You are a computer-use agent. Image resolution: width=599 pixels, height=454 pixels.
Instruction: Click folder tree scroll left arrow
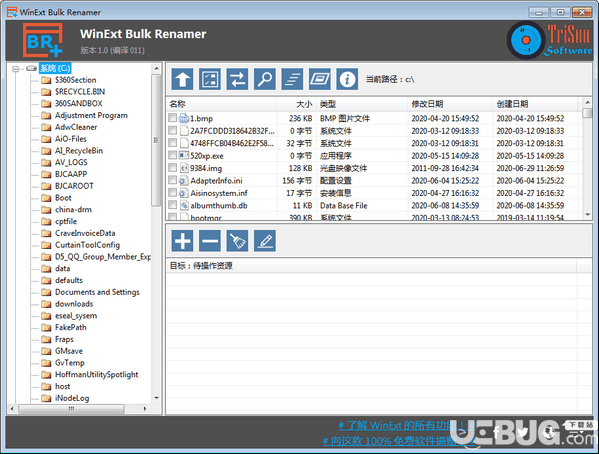pos(13,409)
